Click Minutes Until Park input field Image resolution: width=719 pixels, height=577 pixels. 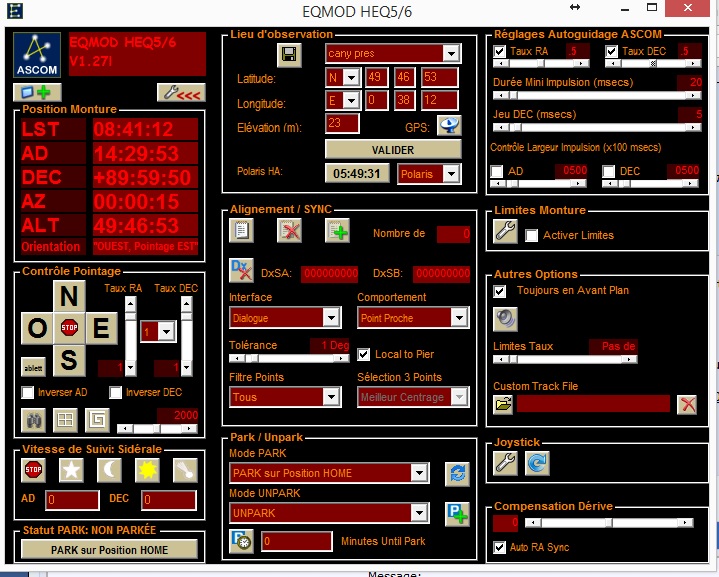(x=297, y=541)
